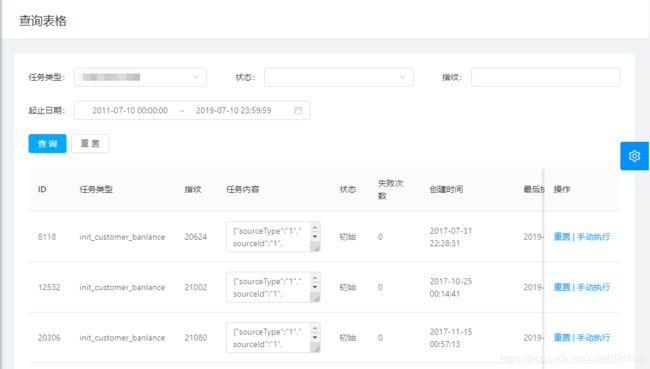The width and height of the screenshot is (650, 369).
Task: Select ID cell 8118
Action: [47, 237]
